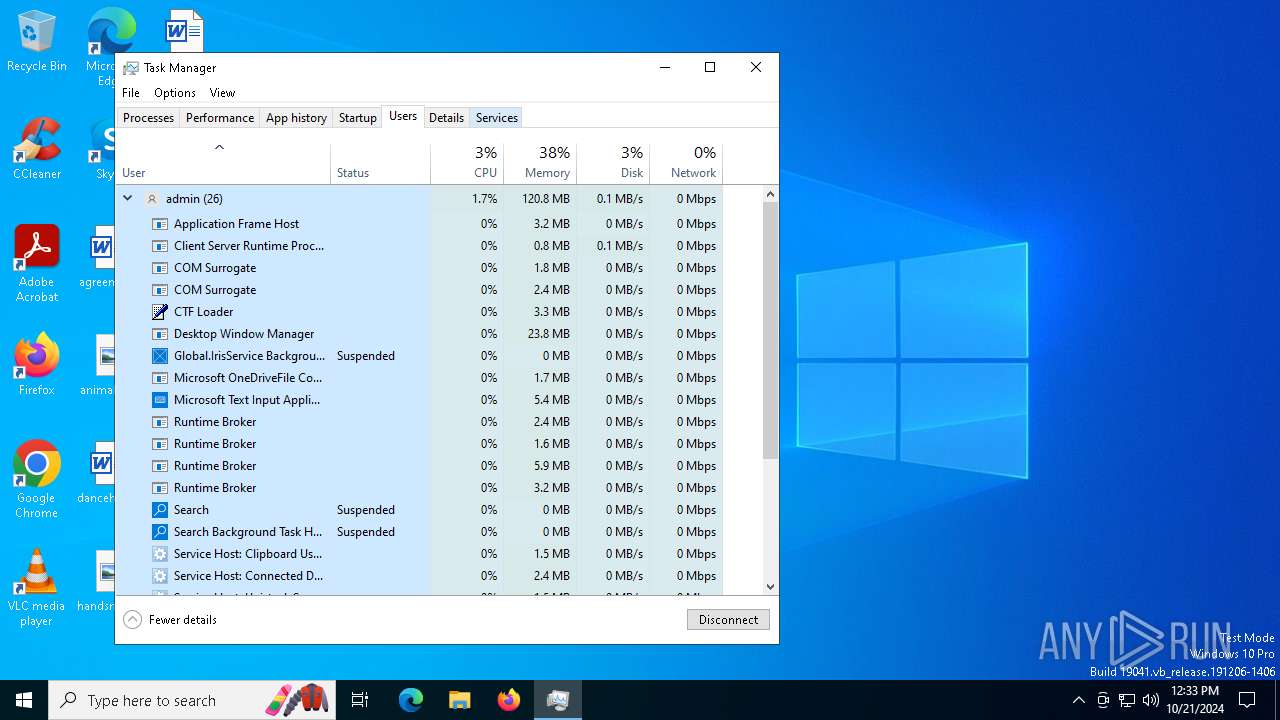Viewport: 1280px width, 720px height.
Task: Switch to the Details tab
Action: point(446,118)
